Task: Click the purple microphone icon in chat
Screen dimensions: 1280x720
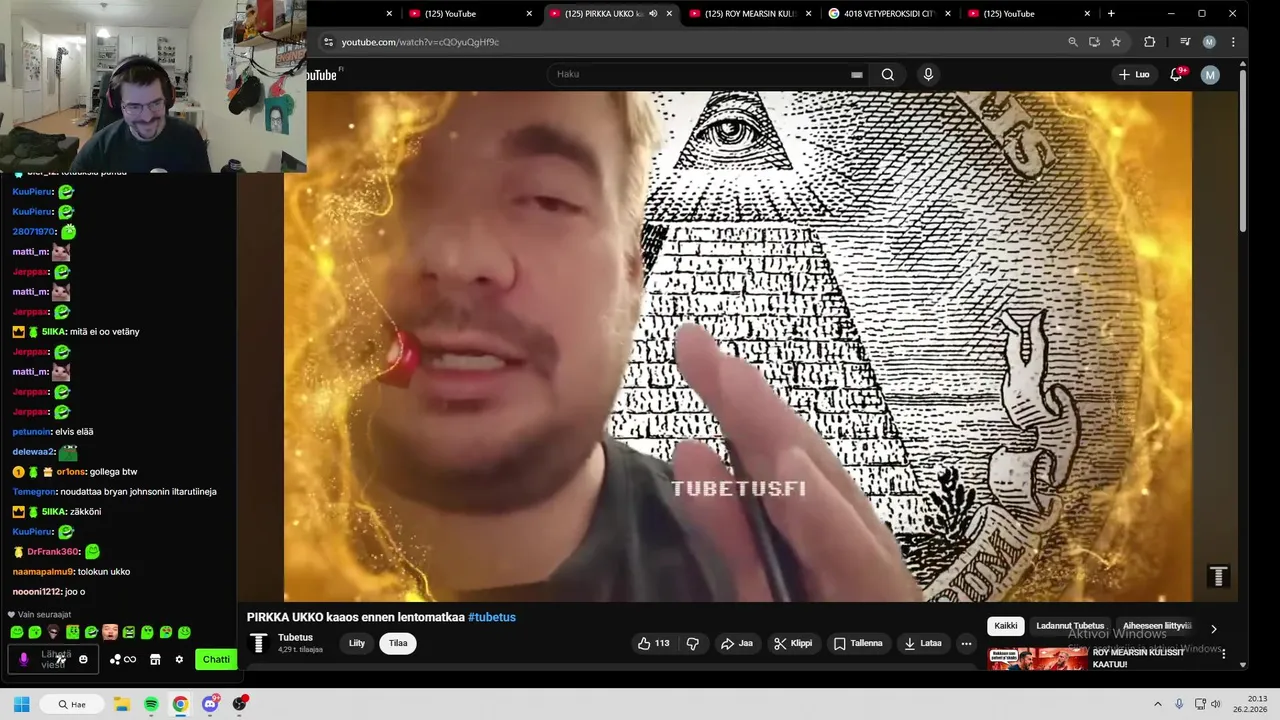Action: tap(24, 659)
